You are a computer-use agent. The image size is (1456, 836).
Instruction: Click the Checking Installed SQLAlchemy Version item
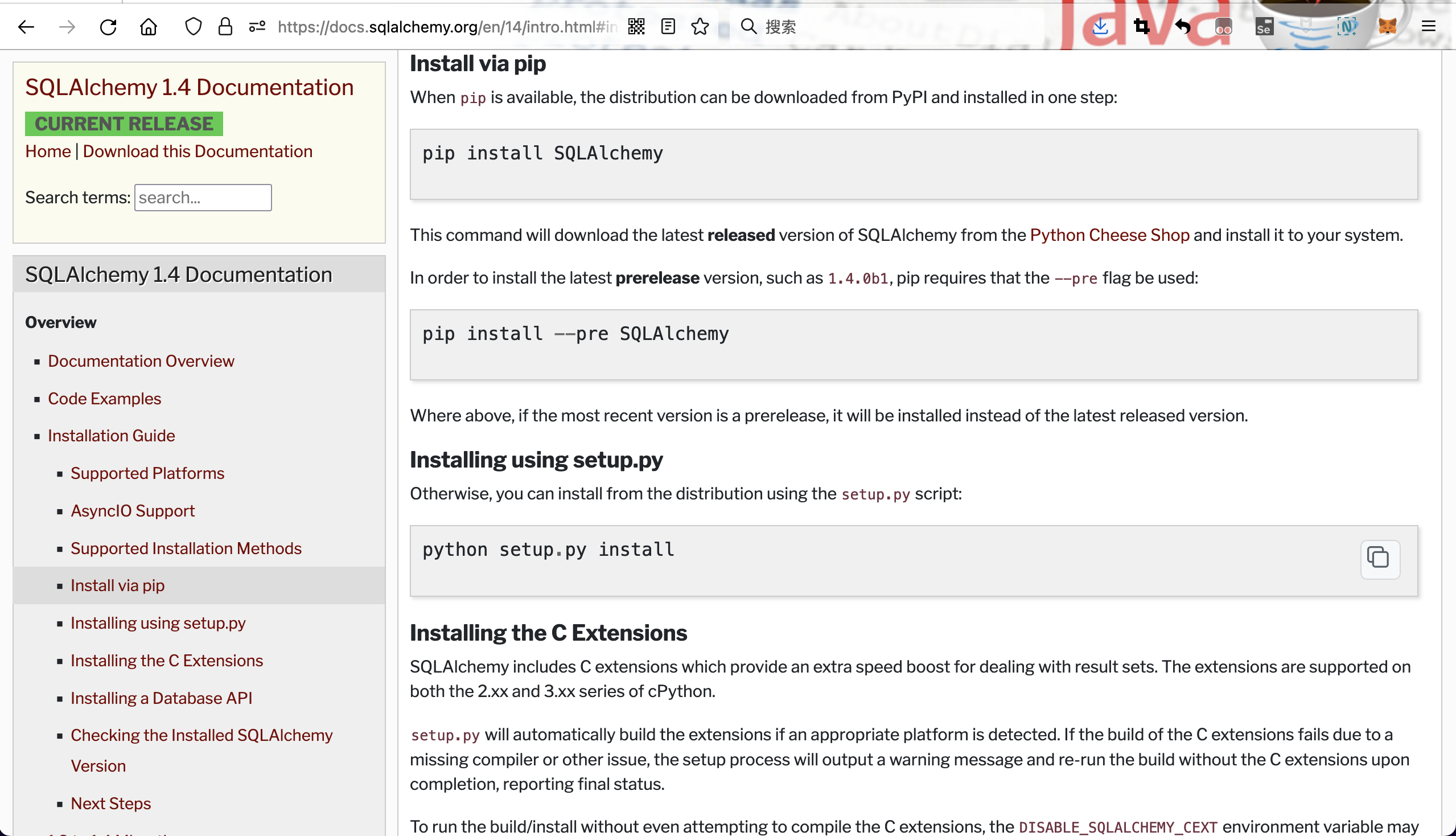pyautogui.click(x=202, y=751)
